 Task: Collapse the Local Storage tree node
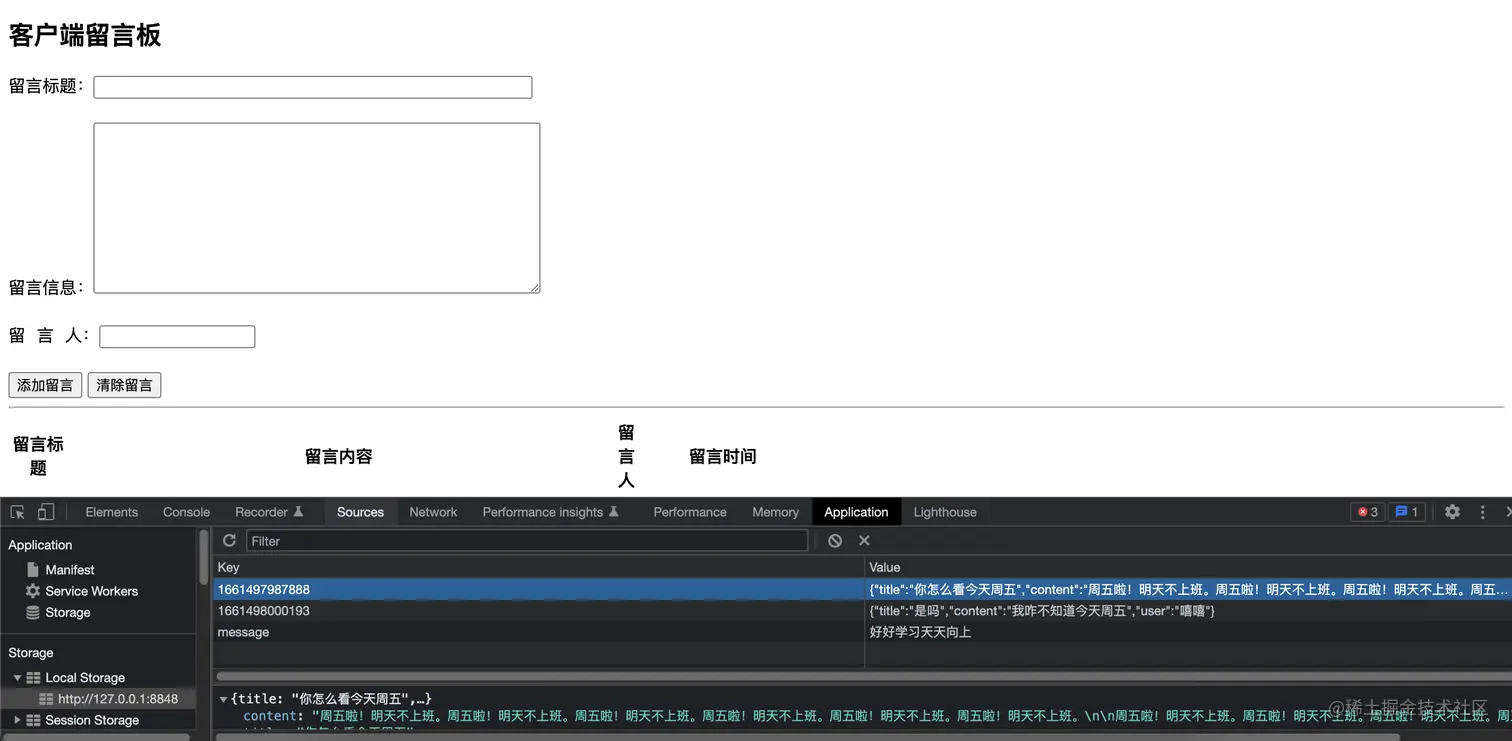(x=17, y=677)
